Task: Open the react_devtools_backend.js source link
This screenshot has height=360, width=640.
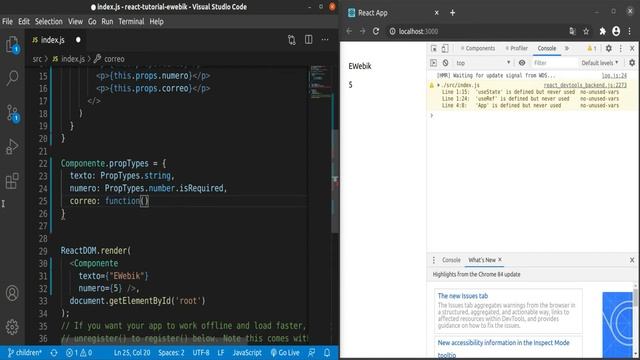Action: pyautogui.click(x=585, y=85)
